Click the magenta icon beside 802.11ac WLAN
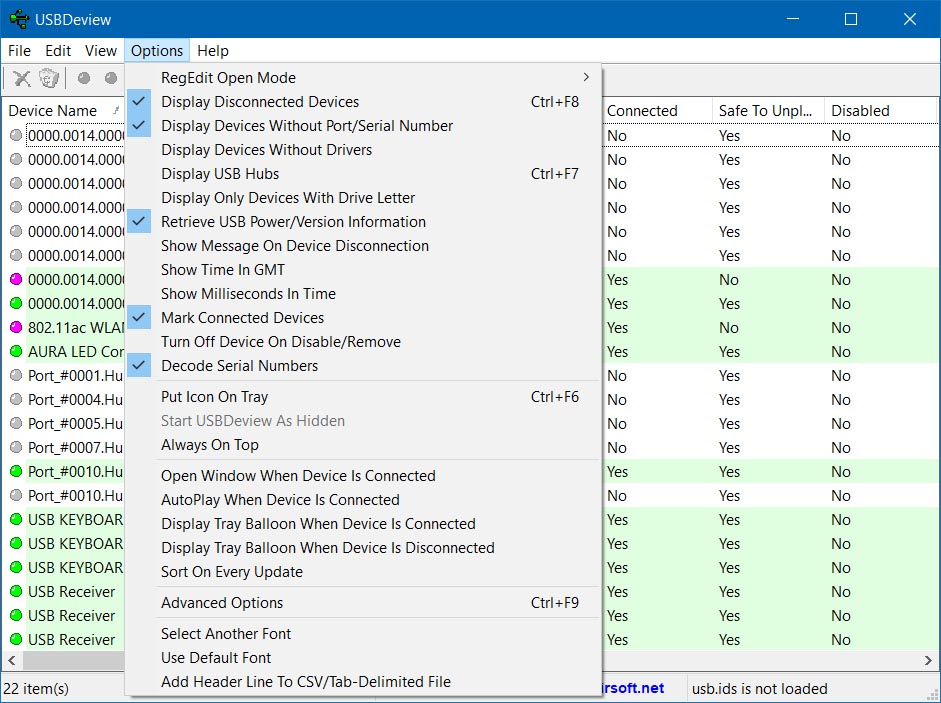The height and width of the screenshot is (703, 941). [16, 327]
